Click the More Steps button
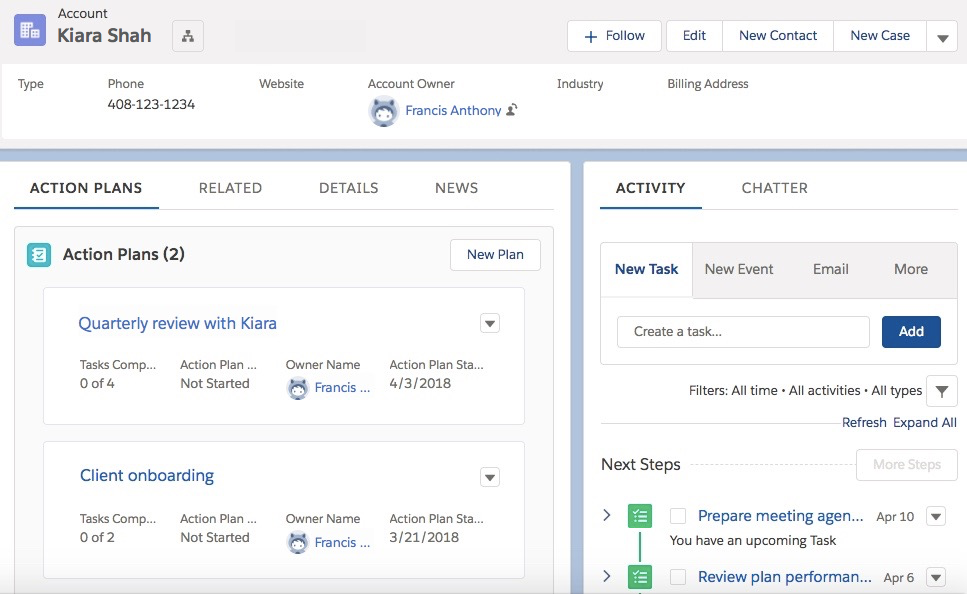This screenshot has height=594, width=967. tap(907, 464)
